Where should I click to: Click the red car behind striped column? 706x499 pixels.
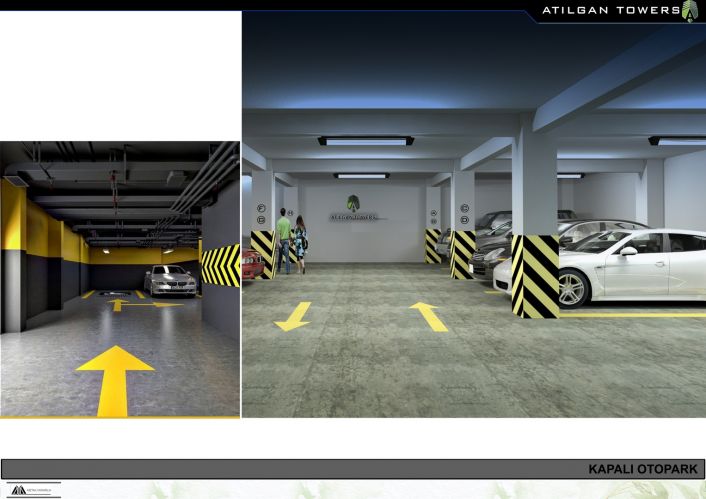coord(252,264)
